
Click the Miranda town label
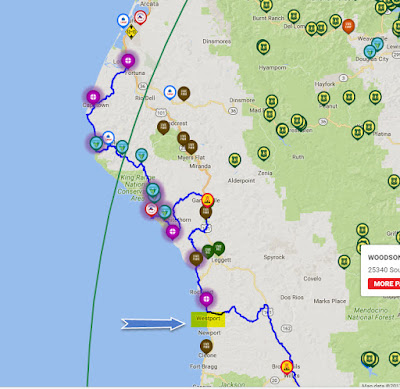tap(200, 166)
